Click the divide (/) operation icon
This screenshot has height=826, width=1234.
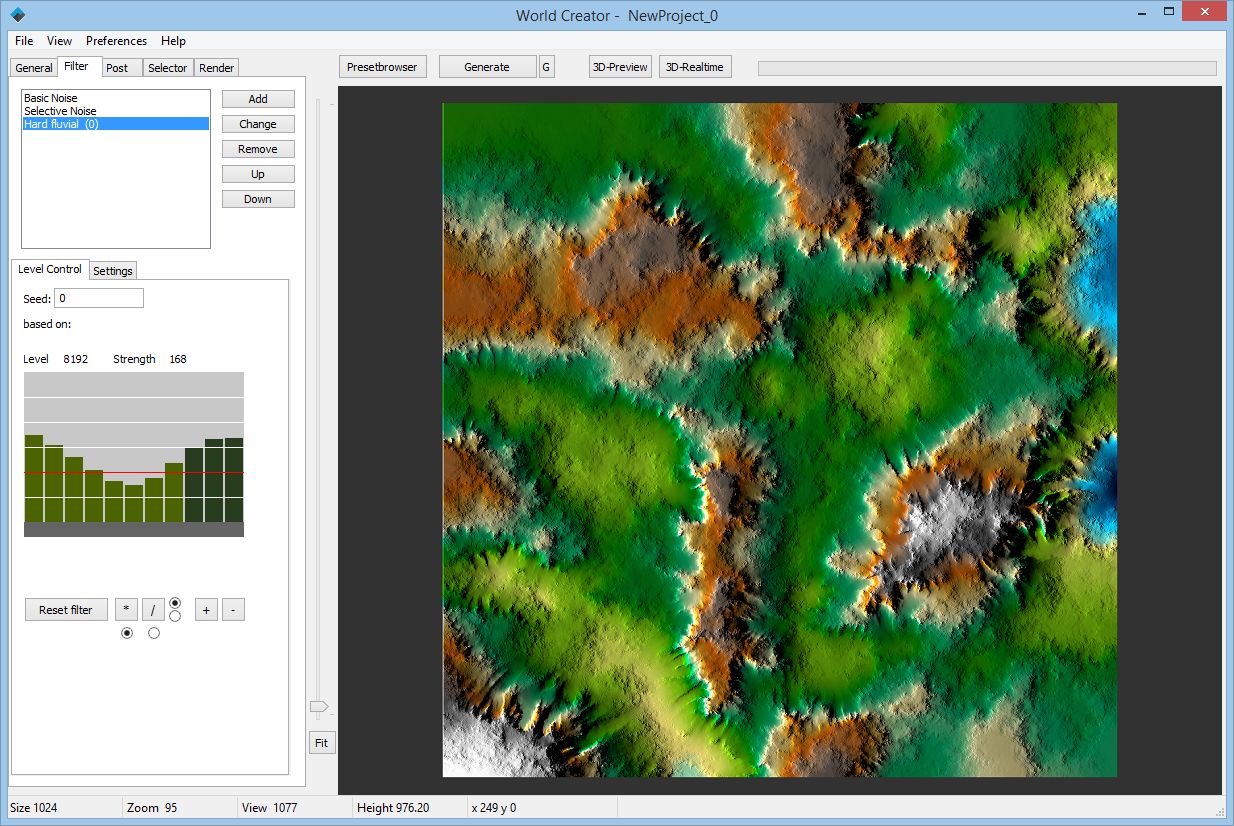(x=152, y=609)
